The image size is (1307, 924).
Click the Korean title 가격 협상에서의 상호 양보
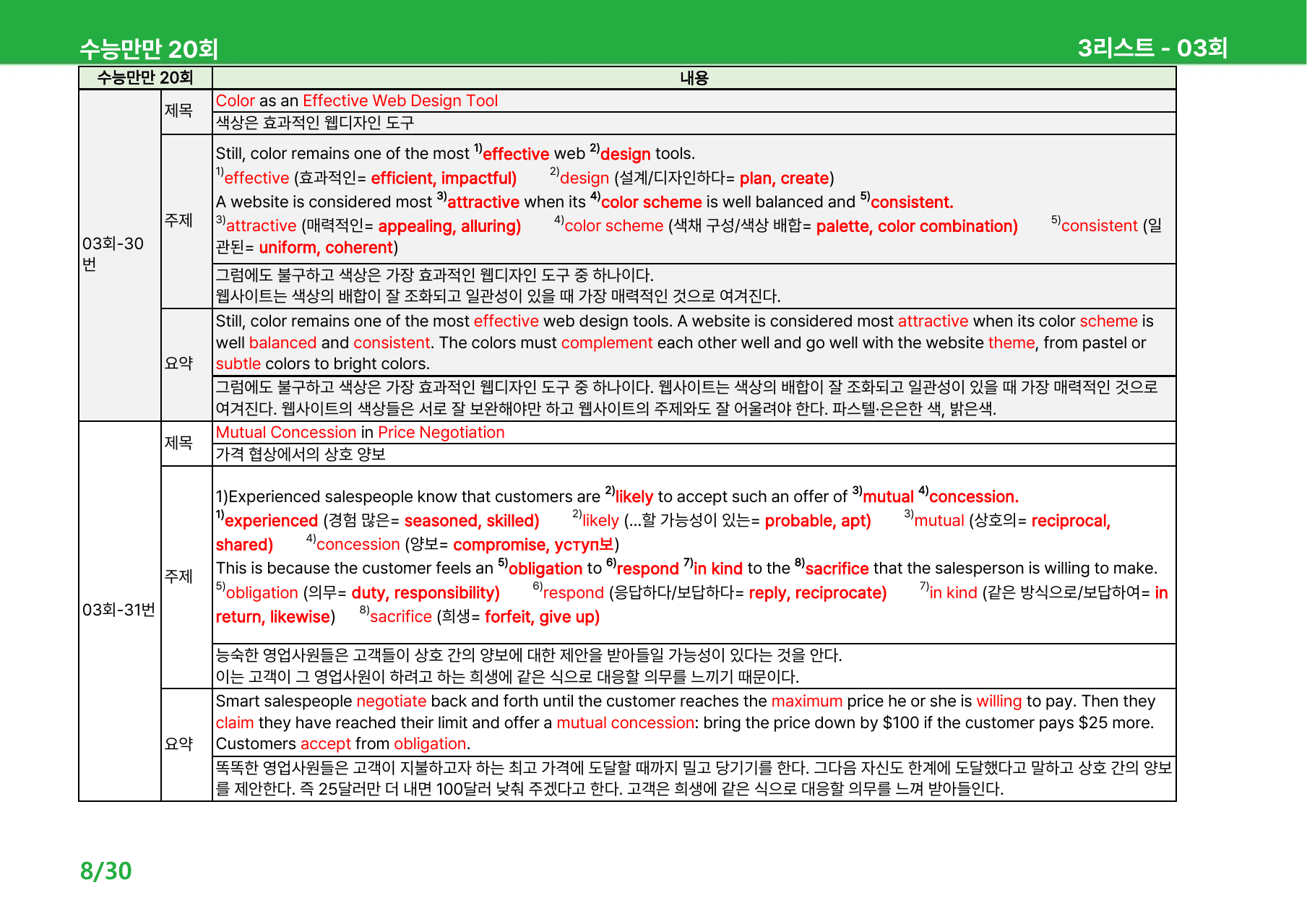pyautogui.click(x=301, y=454)
